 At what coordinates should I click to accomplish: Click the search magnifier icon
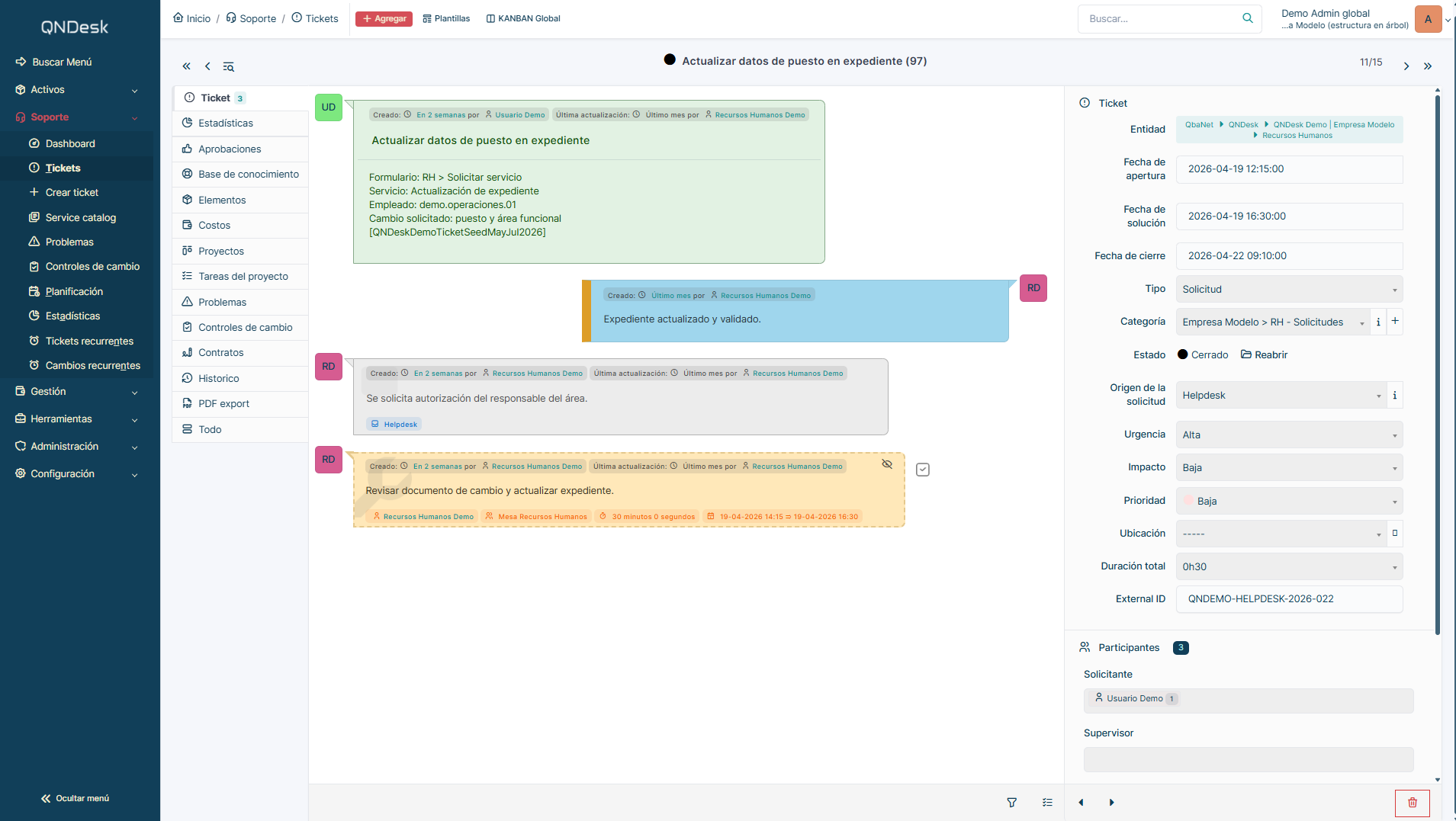1248,18
